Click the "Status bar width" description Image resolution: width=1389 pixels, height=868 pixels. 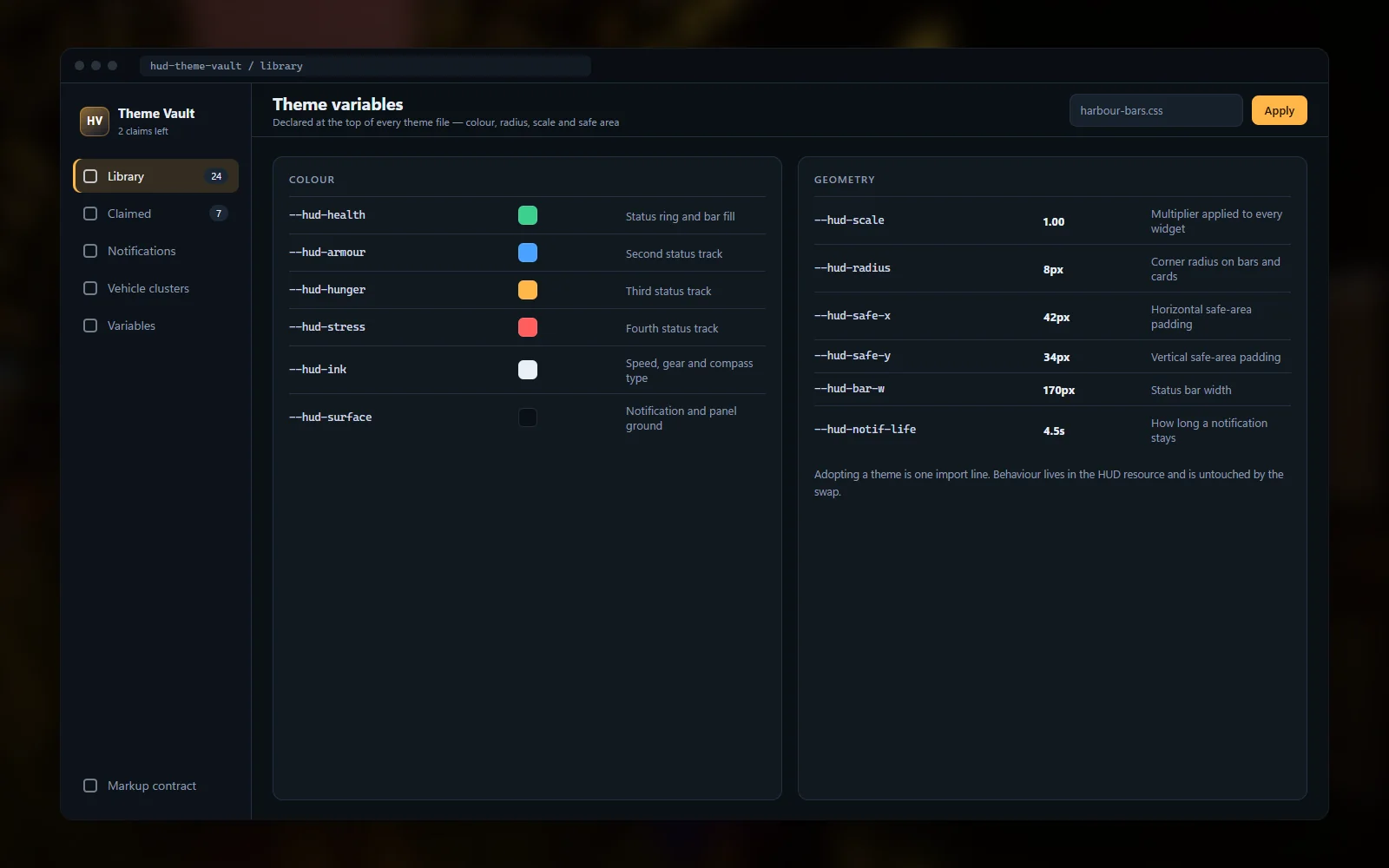[1191, 391]
